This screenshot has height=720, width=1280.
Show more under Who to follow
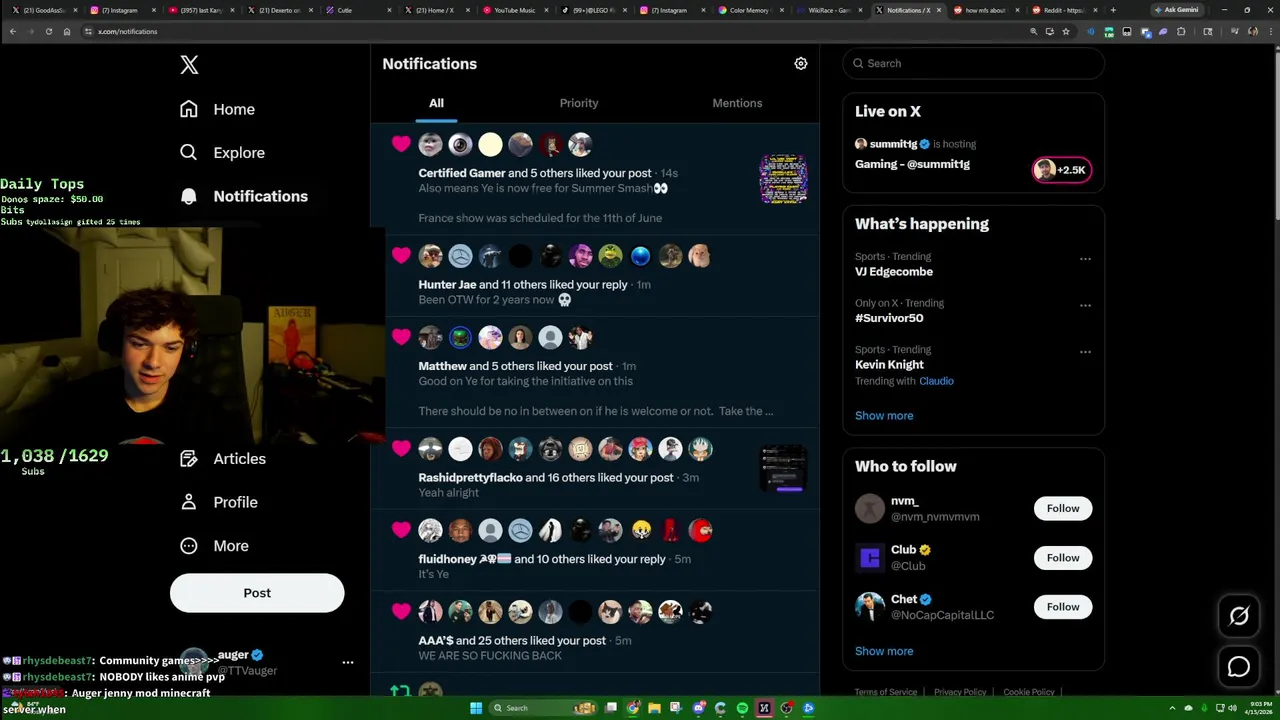884,651
